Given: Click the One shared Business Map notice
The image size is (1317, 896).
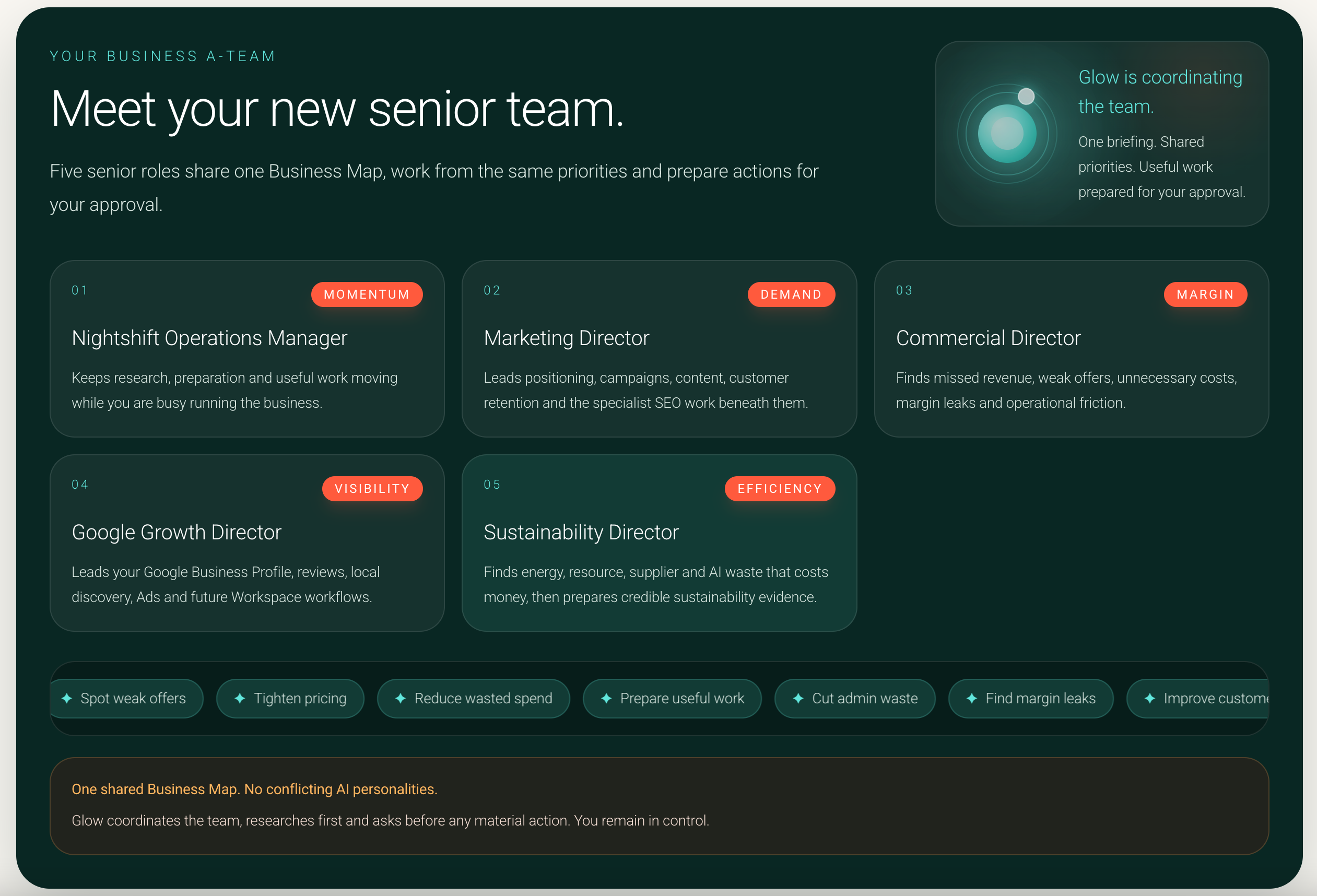Looking at the screenshot, I should coord(659,806).
